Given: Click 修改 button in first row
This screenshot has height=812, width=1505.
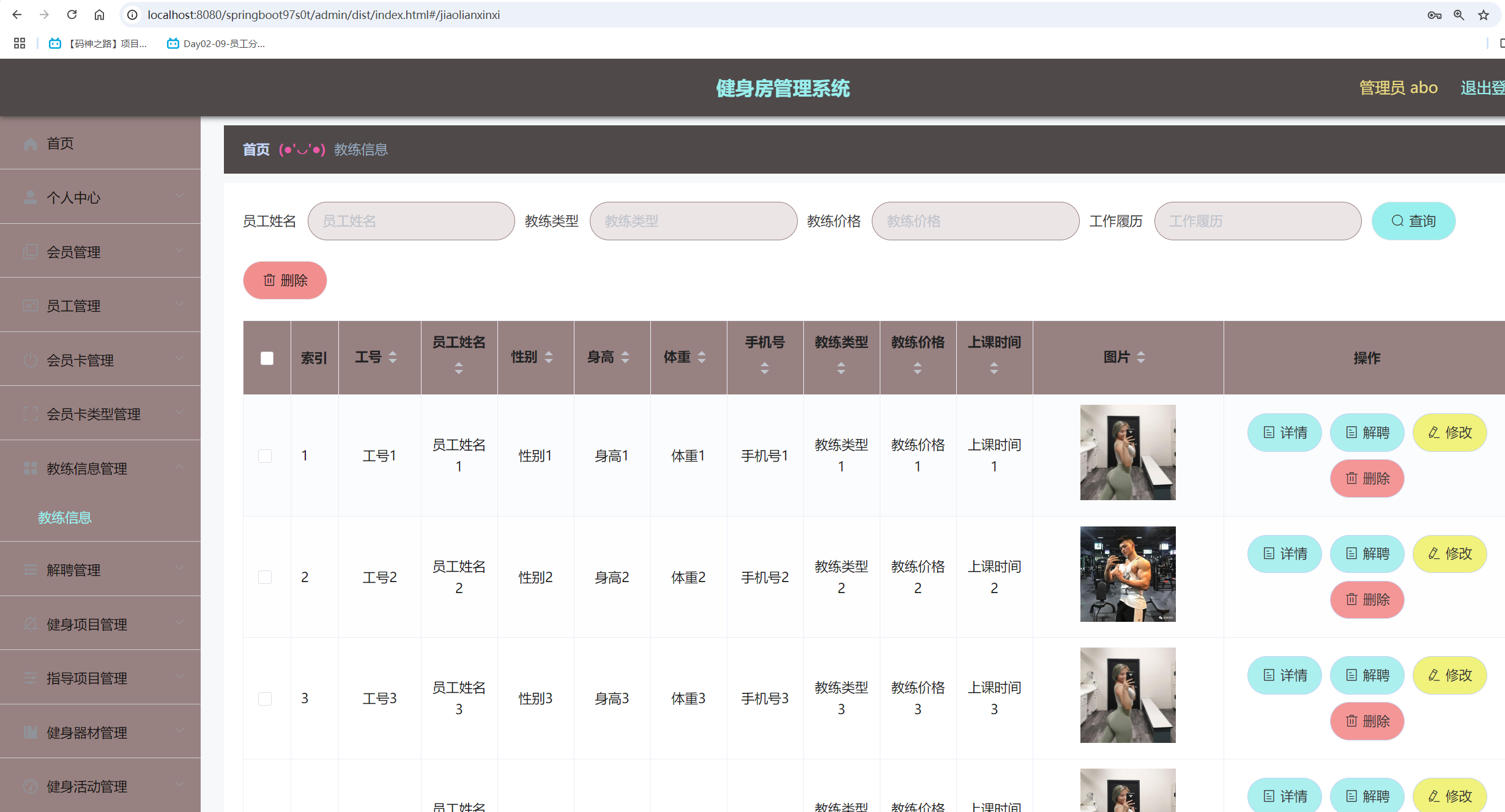Looking at the screenshot, I should [1449, 433].
